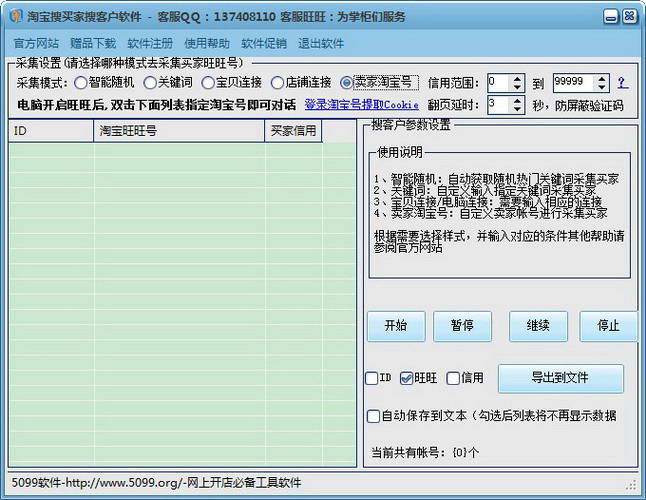
Task: Decrease the credit range maximum value
Action: pos(602,87)
